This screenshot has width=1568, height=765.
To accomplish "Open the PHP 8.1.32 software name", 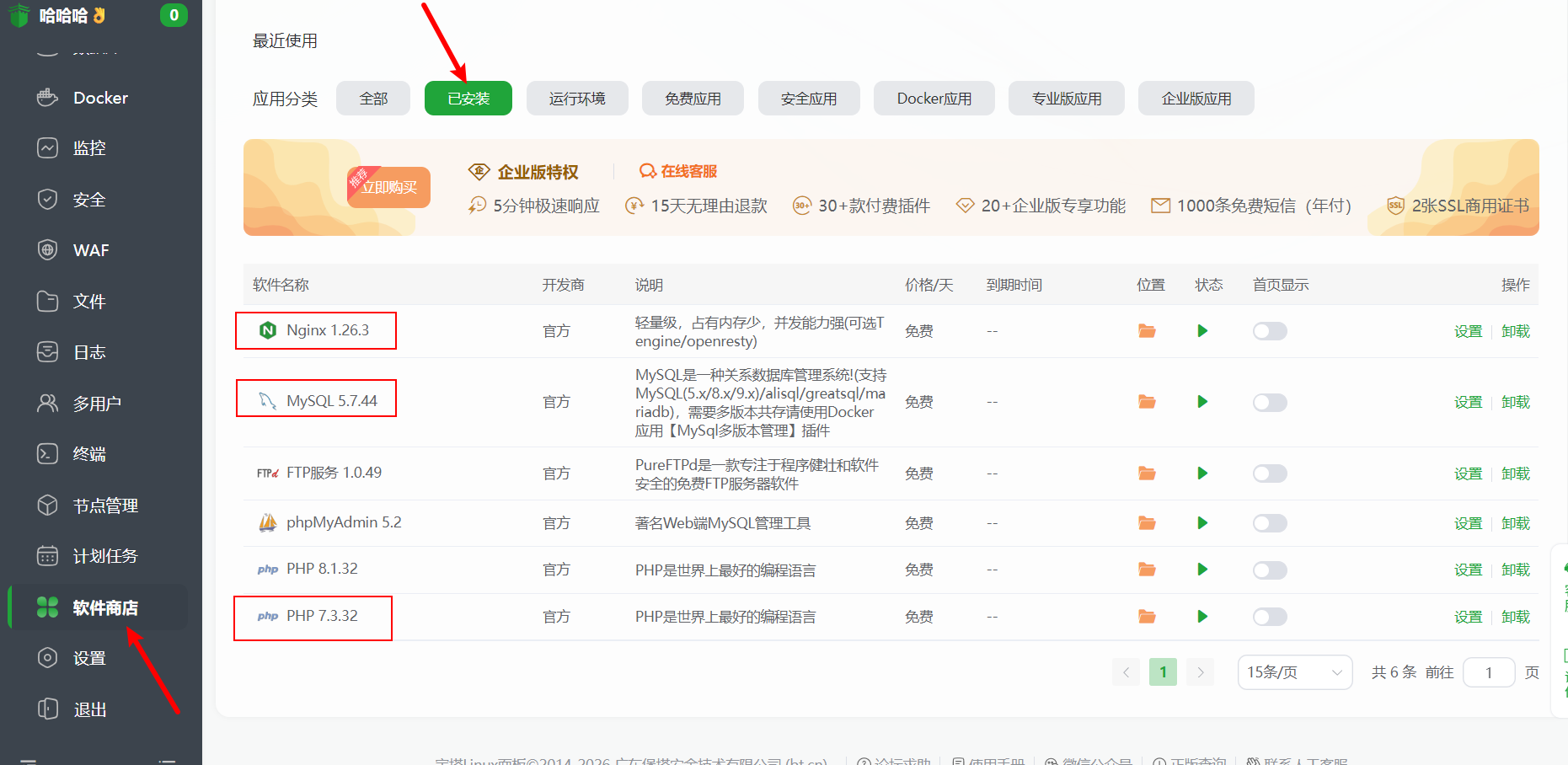I will point(322,569).
